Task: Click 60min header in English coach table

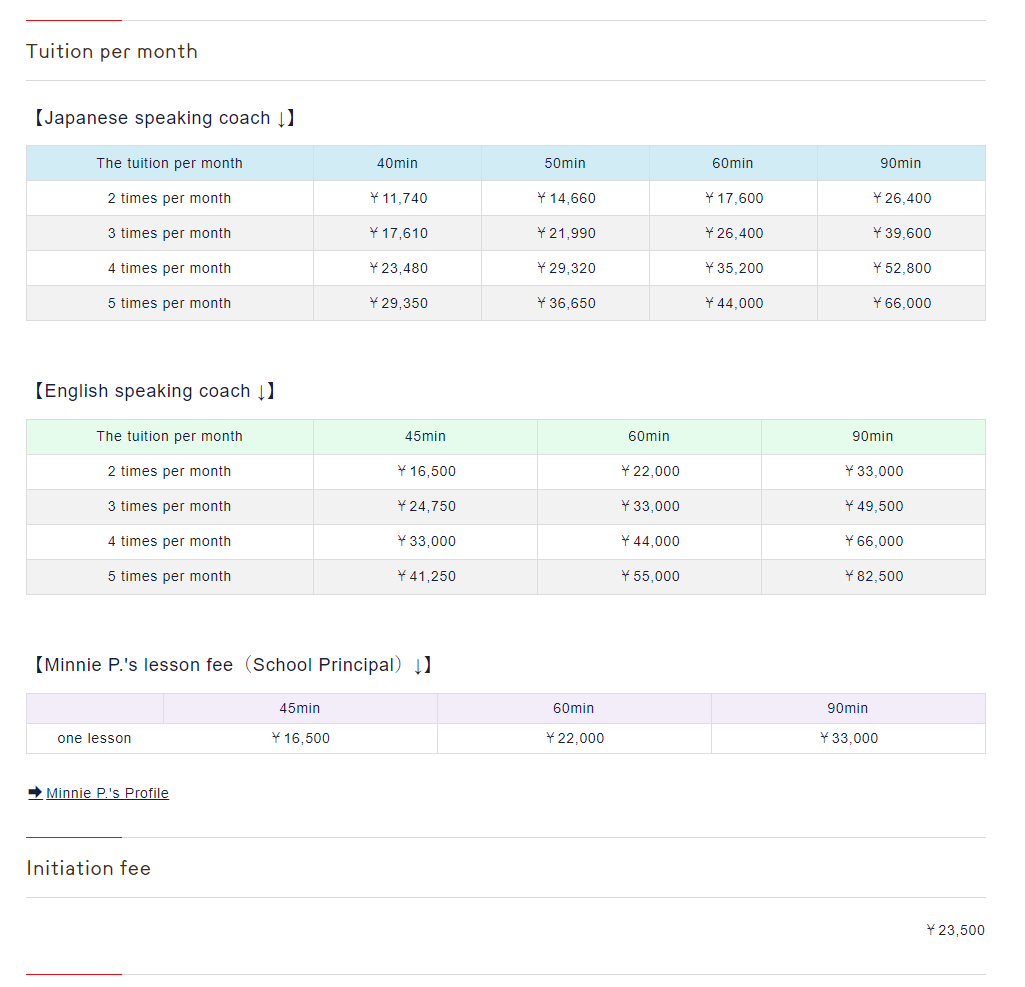Action: pos(649,437)
